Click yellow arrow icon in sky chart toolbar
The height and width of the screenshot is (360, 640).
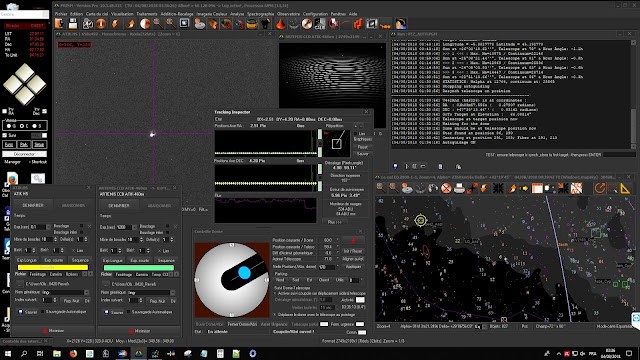coord(524,188)
